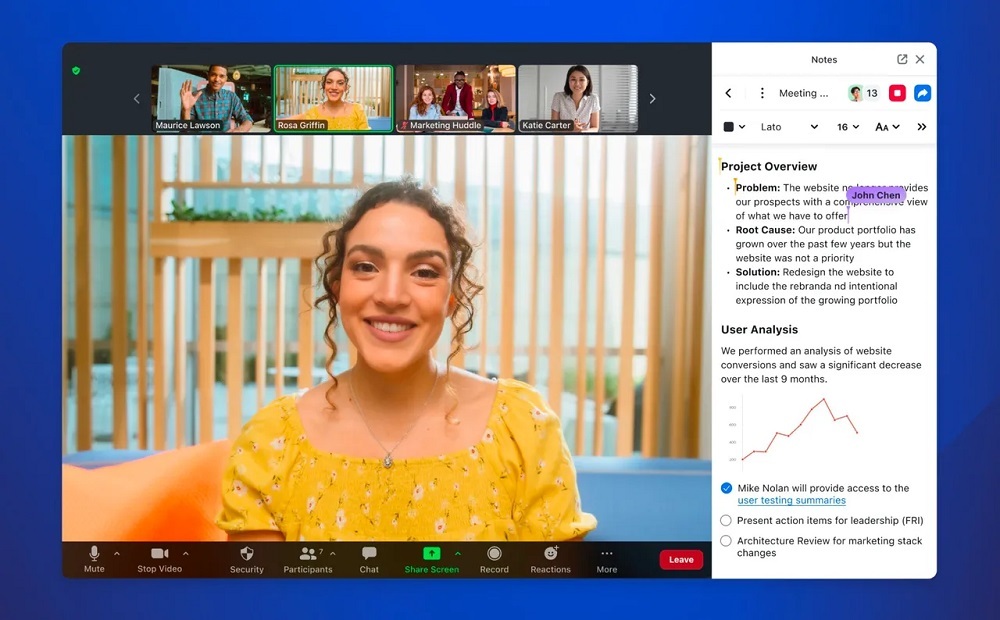Open notes three-dot options menu
This screenshot has height=620, width=1000.
tap(762, 93)
